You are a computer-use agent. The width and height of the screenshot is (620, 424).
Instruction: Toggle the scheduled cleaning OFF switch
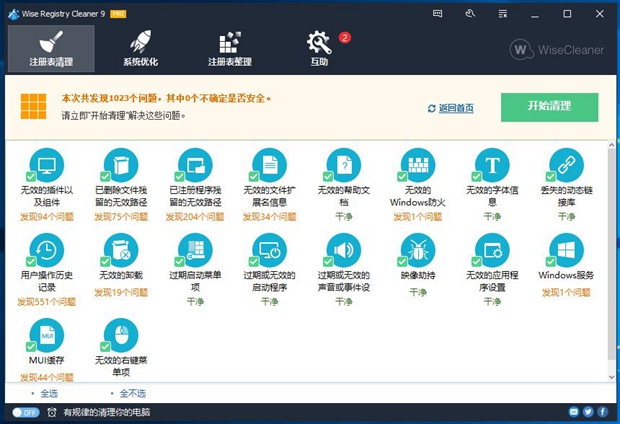[x=26, y=412]
